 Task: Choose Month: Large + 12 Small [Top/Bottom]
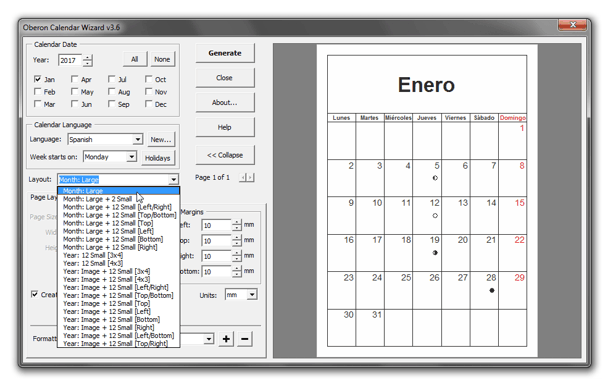[x=119, y=215]
